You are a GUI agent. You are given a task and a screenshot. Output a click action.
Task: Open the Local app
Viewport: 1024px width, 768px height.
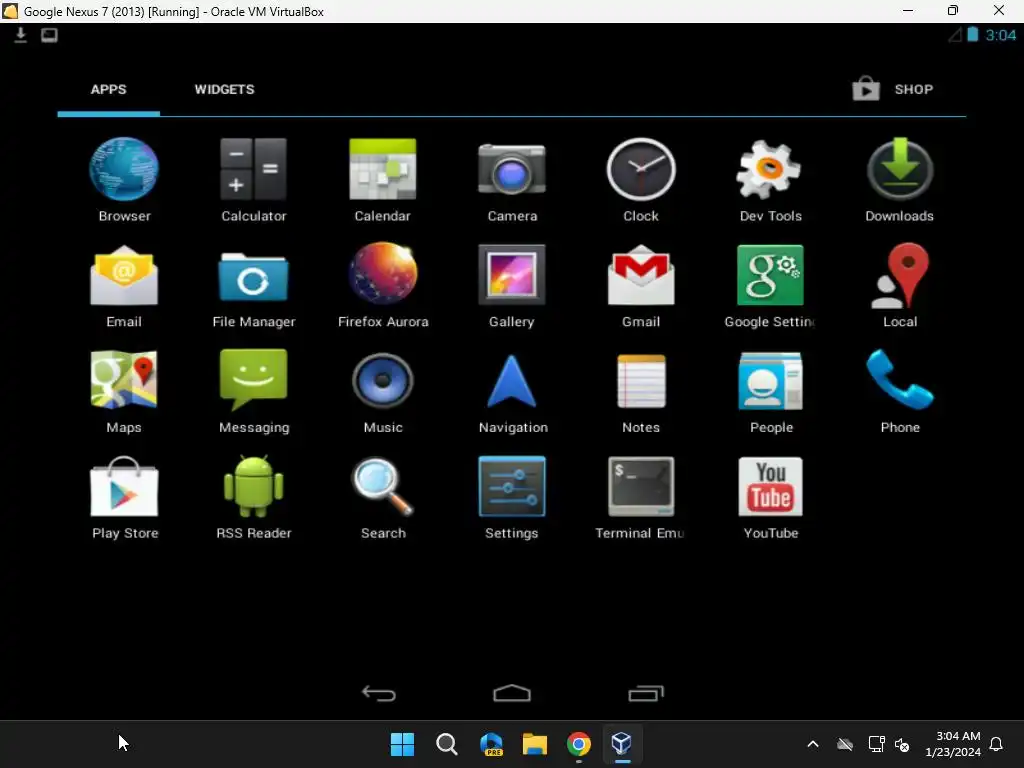click(x=899, y=285)
